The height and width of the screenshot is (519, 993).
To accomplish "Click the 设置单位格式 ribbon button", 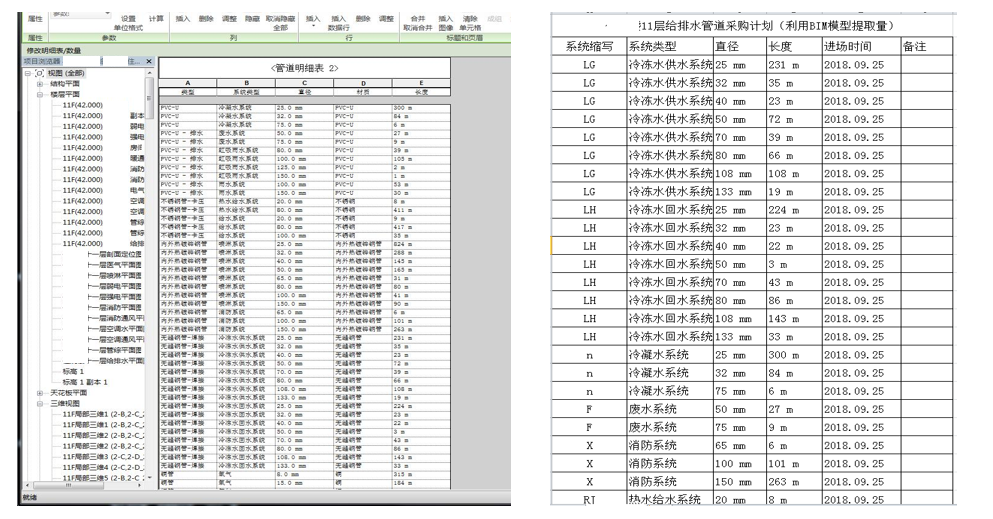I will [129, 23].
